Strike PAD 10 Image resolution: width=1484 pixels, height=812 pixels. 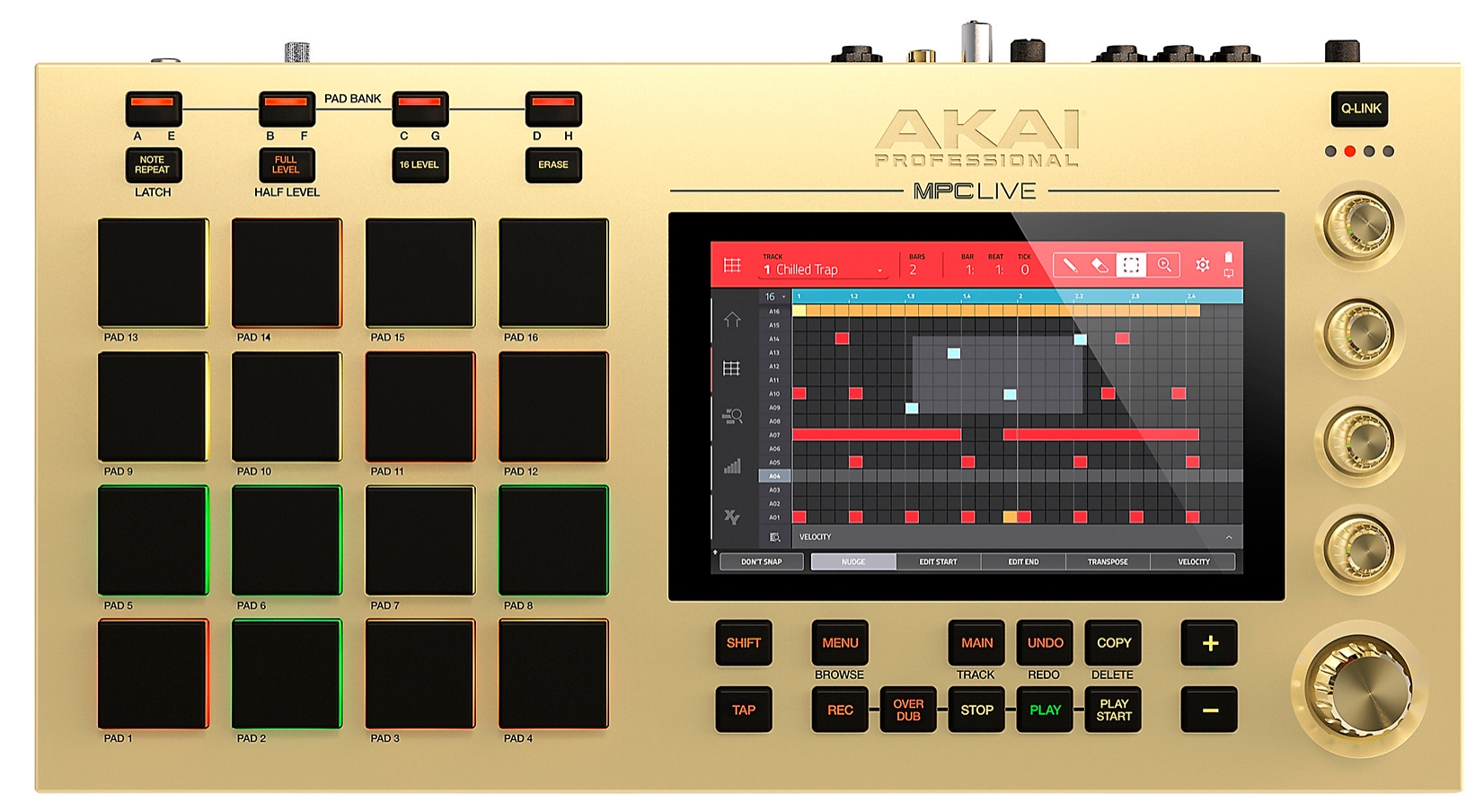click(x=287, y=407)
